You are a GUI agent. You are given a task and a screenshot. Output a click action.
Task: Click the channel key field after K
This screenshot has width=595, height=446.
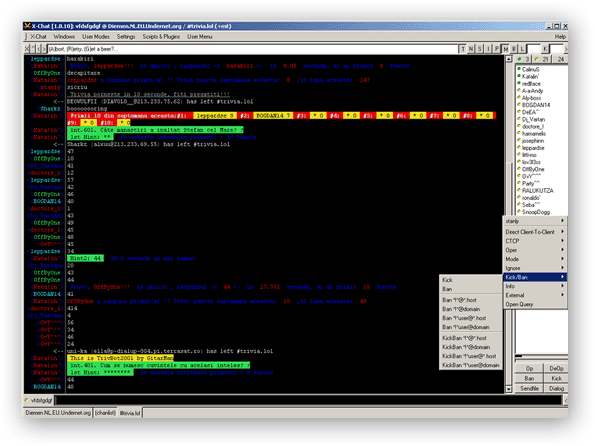pyautogui.click(x=556, y=49)
